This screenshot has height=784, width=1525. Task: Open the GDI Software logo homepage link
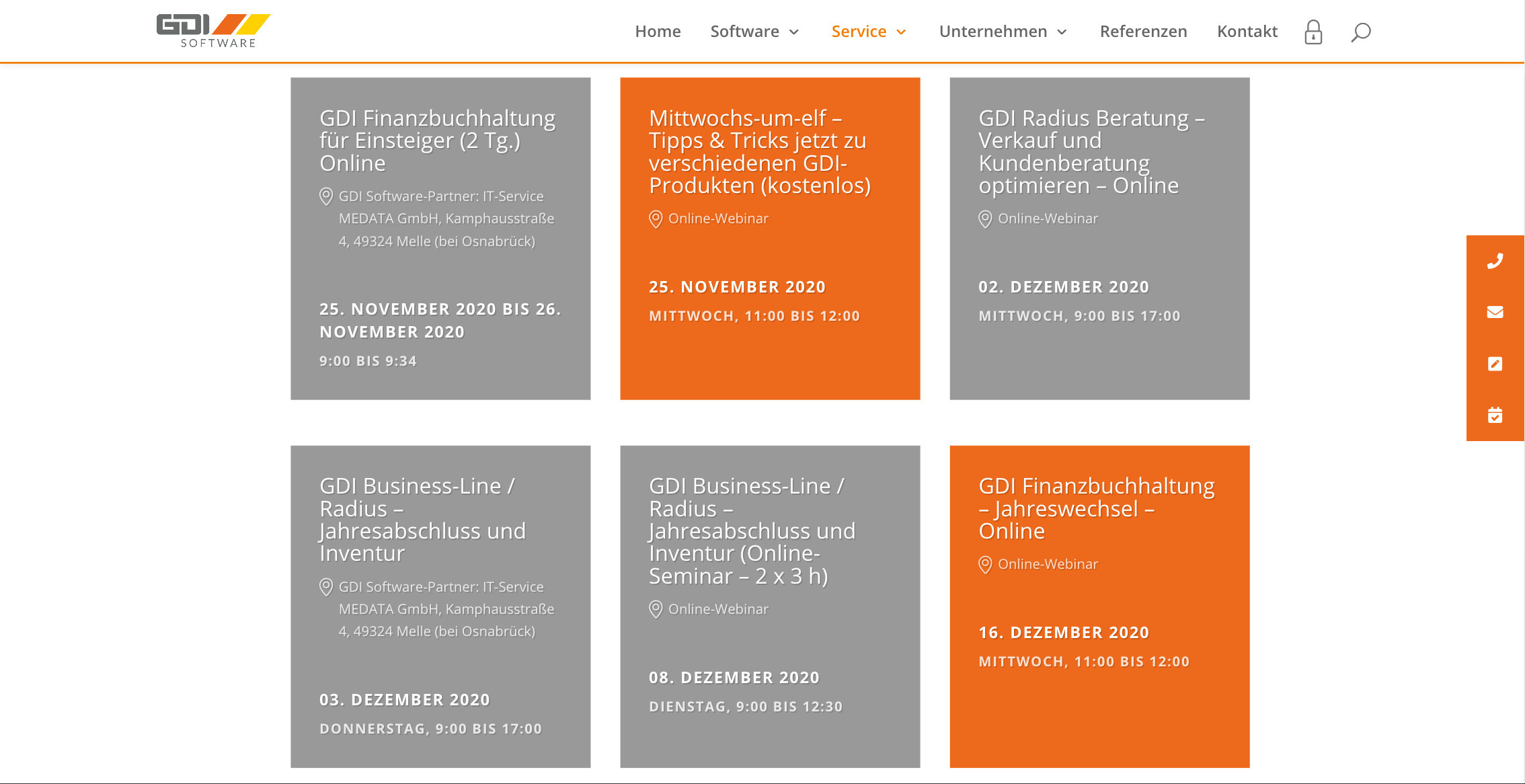[x=213, y=31]
